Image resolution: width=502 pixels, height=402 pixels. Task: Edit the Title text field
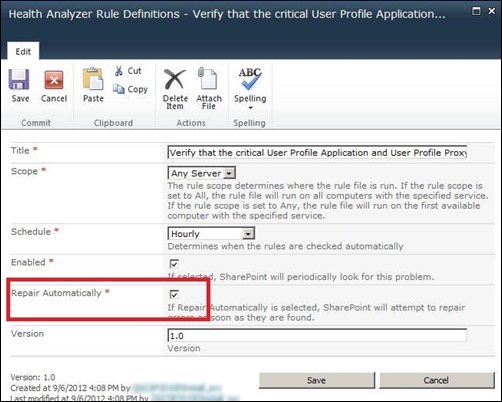[317, 152]
